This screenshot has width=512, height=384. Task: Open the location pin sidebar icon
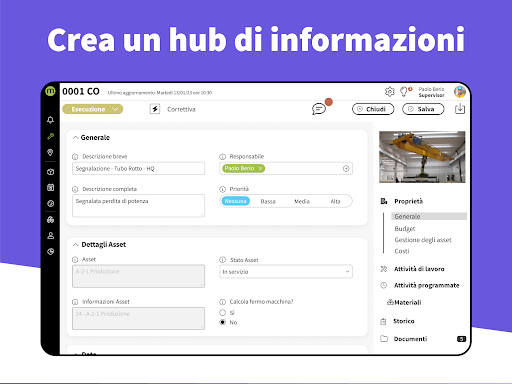click(x=50, y=152)
